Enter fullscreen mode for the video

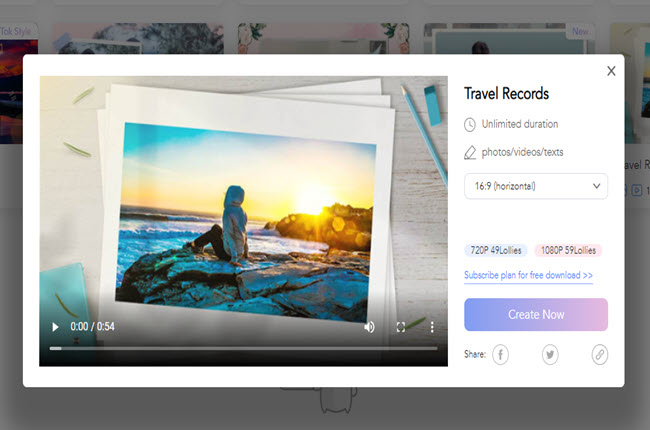tap(401, 327)
